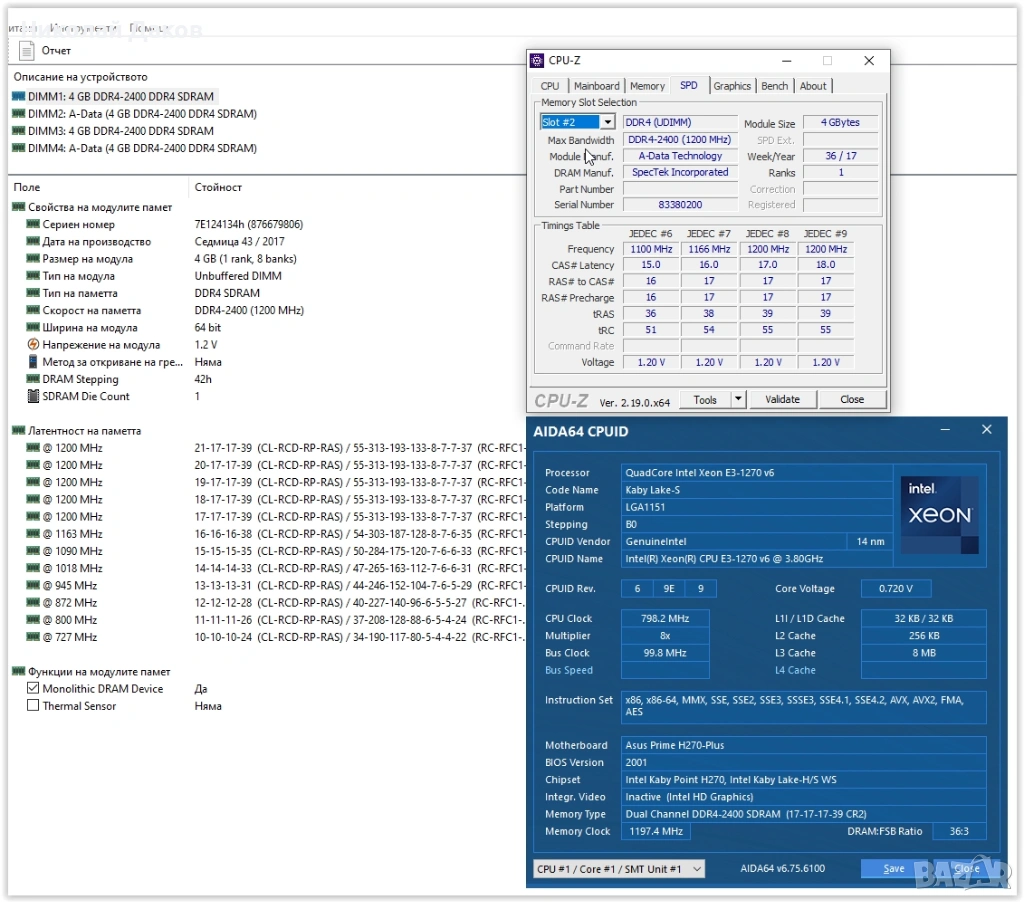Toggle the Thermal Sensor checkbox
Viewport: 1024px width, 902px height.
pyautogui.click(x=33, y=706)
